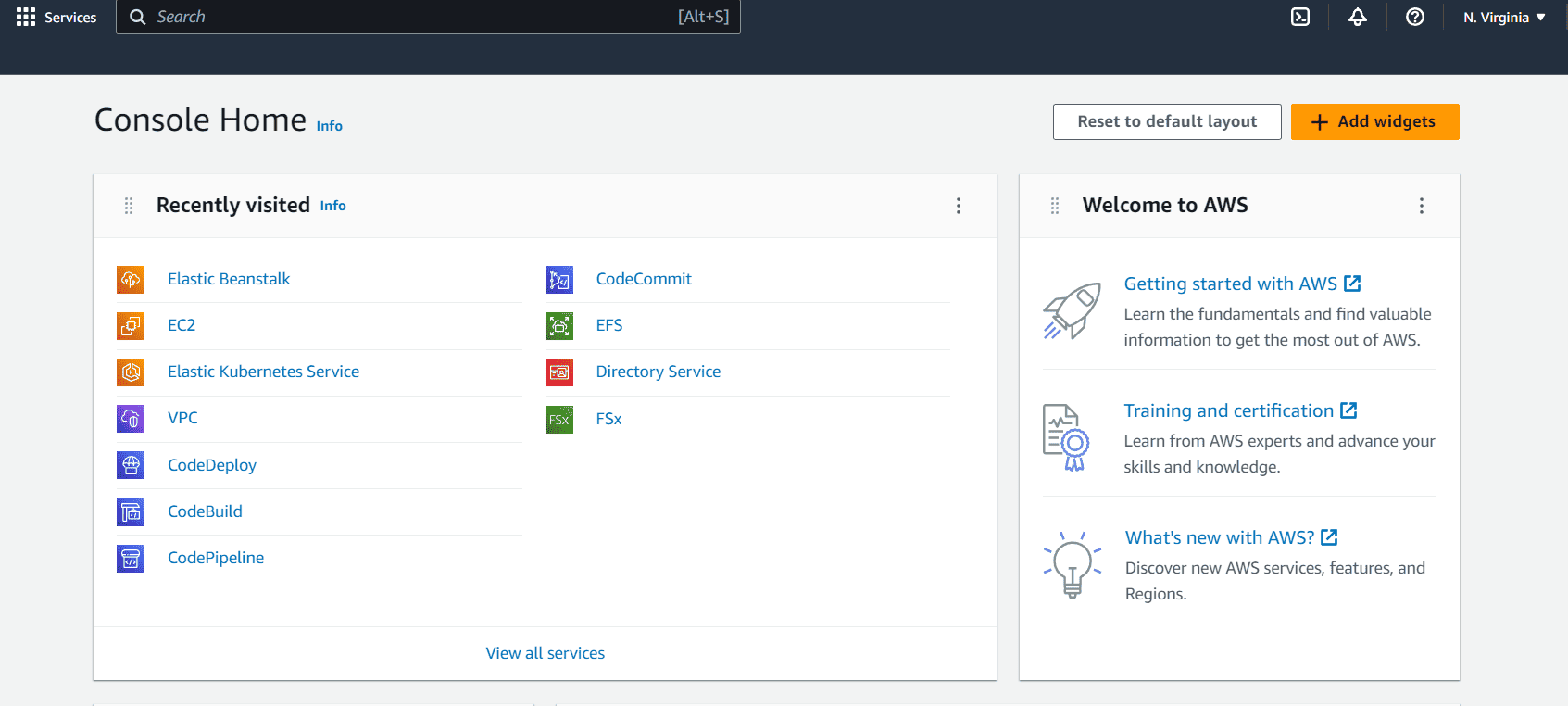This screenshot has width=1568, height=706.
Task: Open the Services menu
Action: pyautogui.click(x=56, y=17)
